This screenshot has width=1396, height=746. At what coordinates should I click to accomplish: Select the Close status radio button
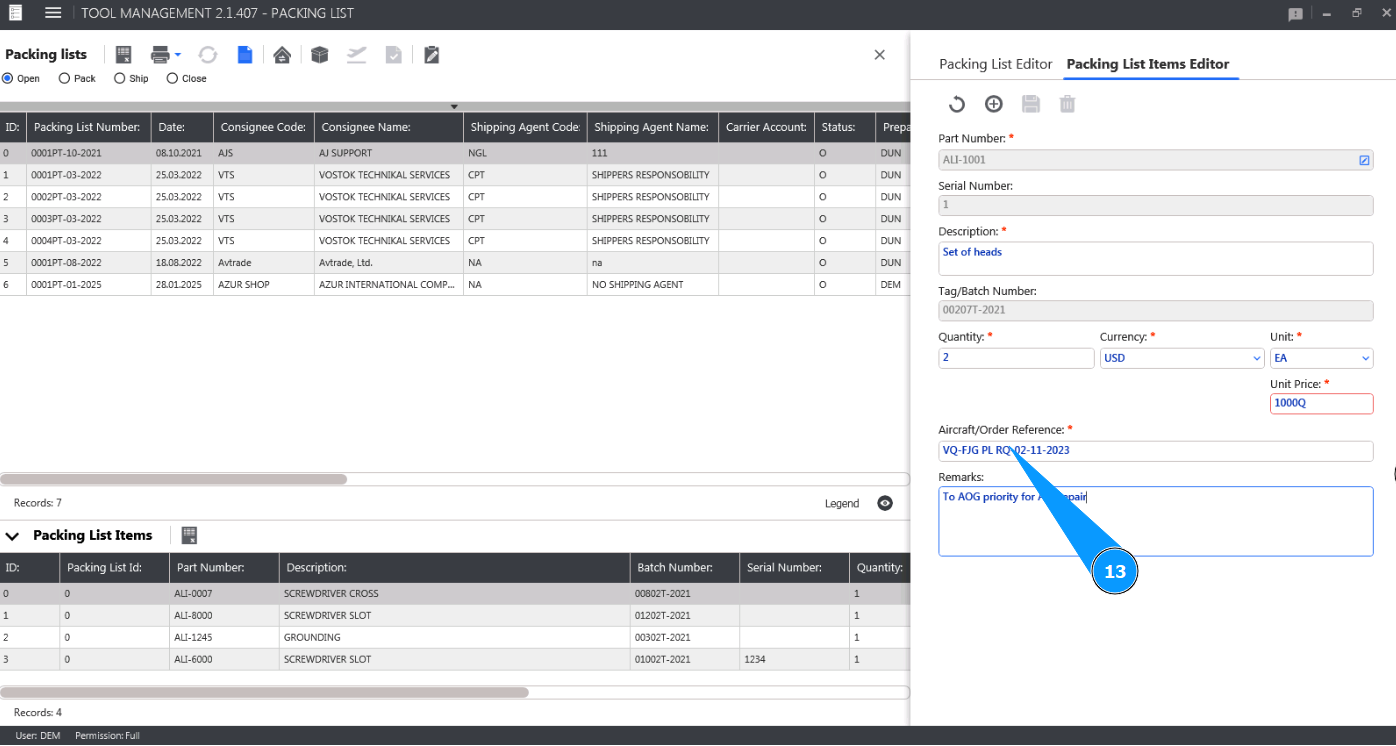(x=172, y=78)
